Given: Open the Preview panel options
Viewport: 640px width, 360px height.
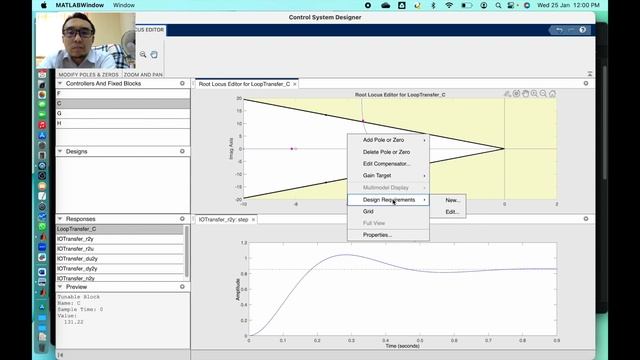Looking at the screenshot, I should tap(182, 287).
